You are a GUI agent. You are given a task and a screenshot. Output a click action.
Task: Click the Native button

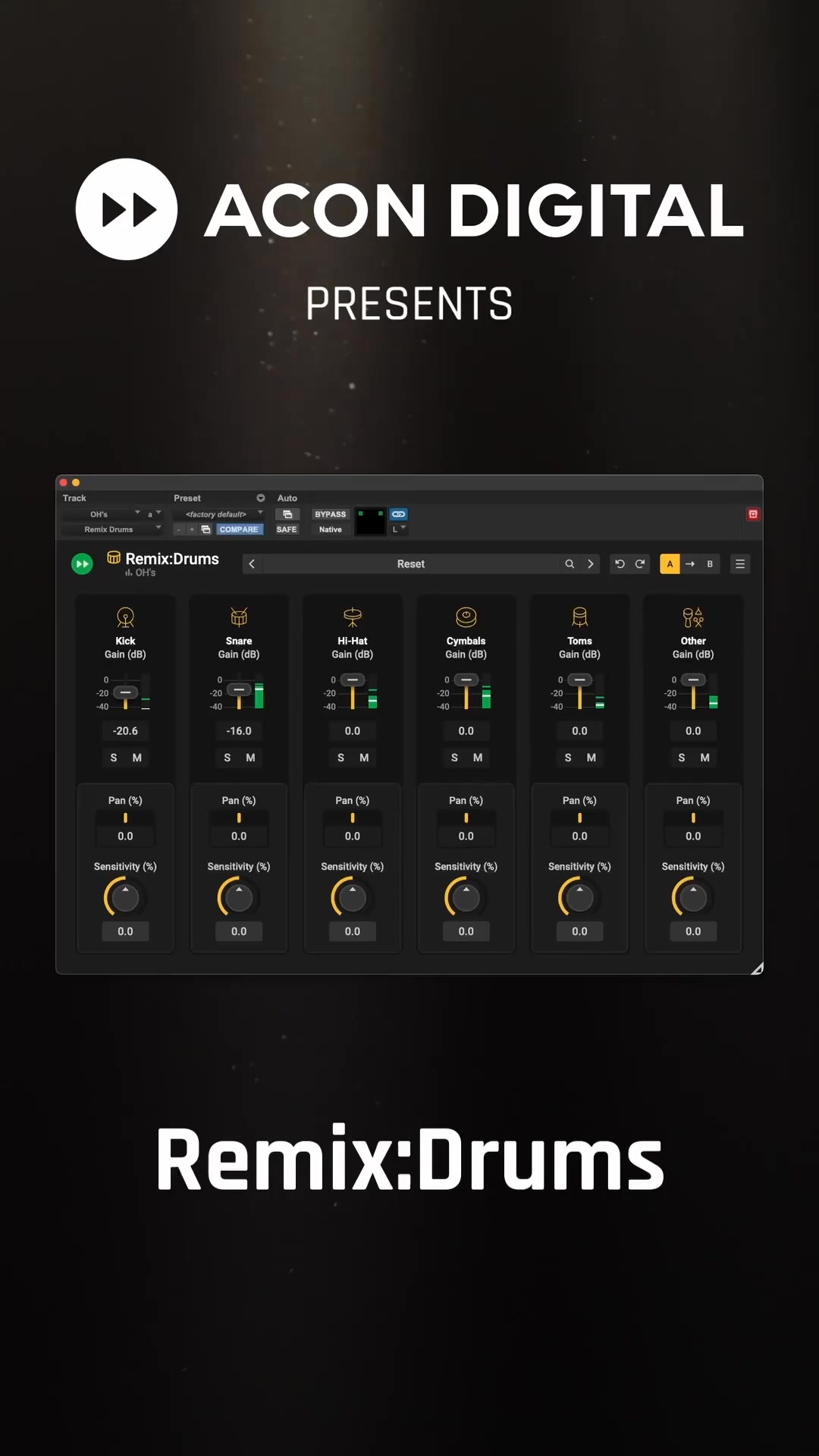331,529
